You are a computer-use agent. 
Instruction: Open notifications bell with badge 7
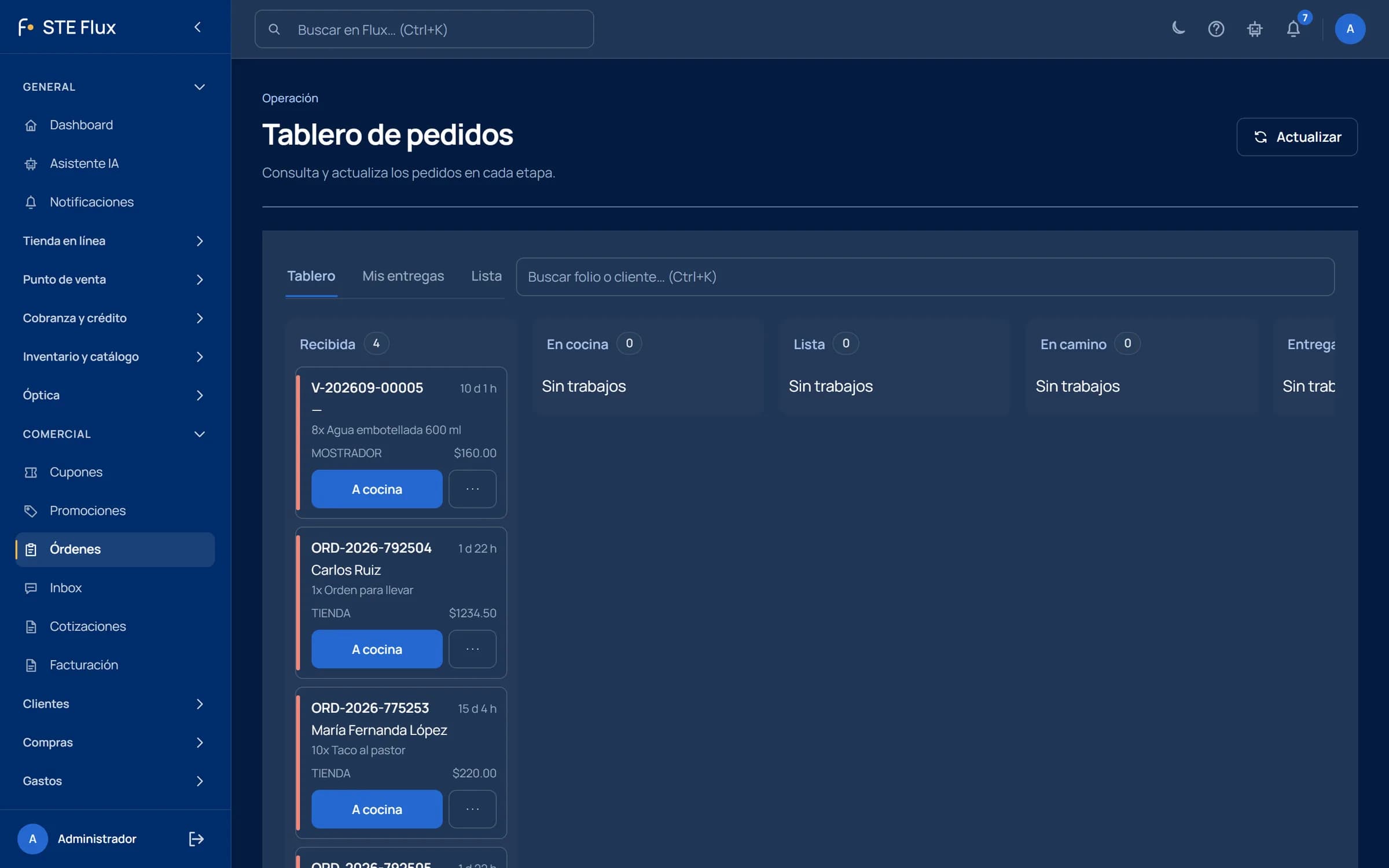[x=1294, y=28]
